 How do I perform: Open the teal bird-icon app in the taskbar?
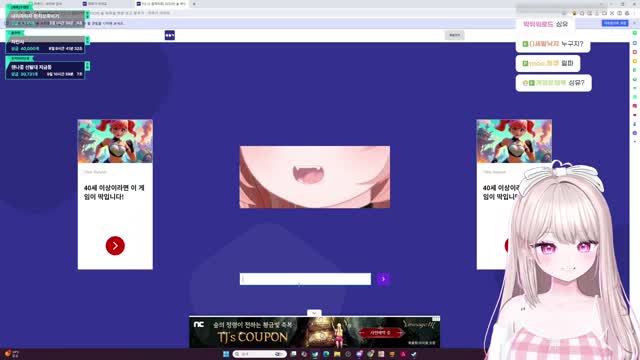pyautogui.click(x=315, y=354)
